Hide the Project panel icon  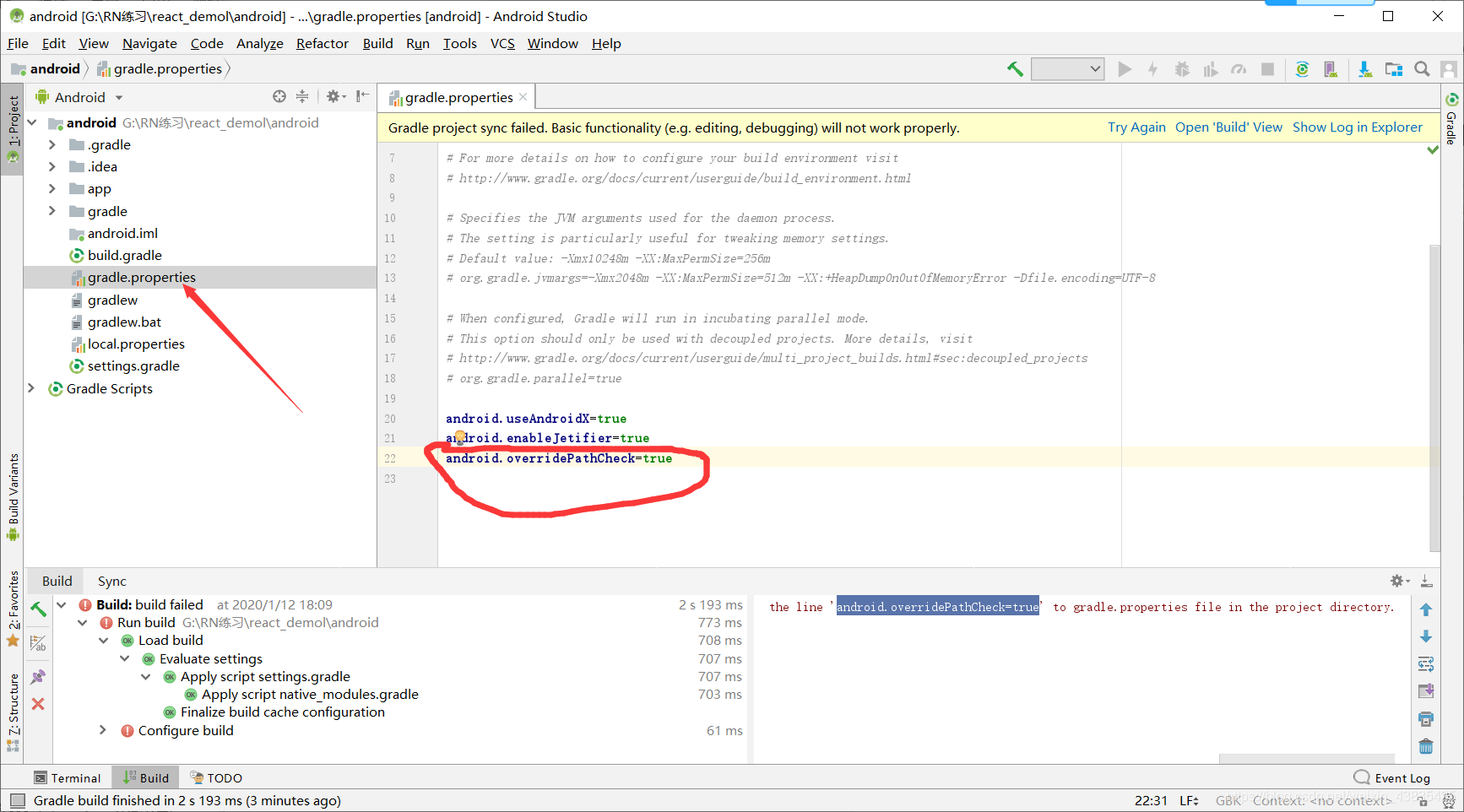[x=362, y=96]
